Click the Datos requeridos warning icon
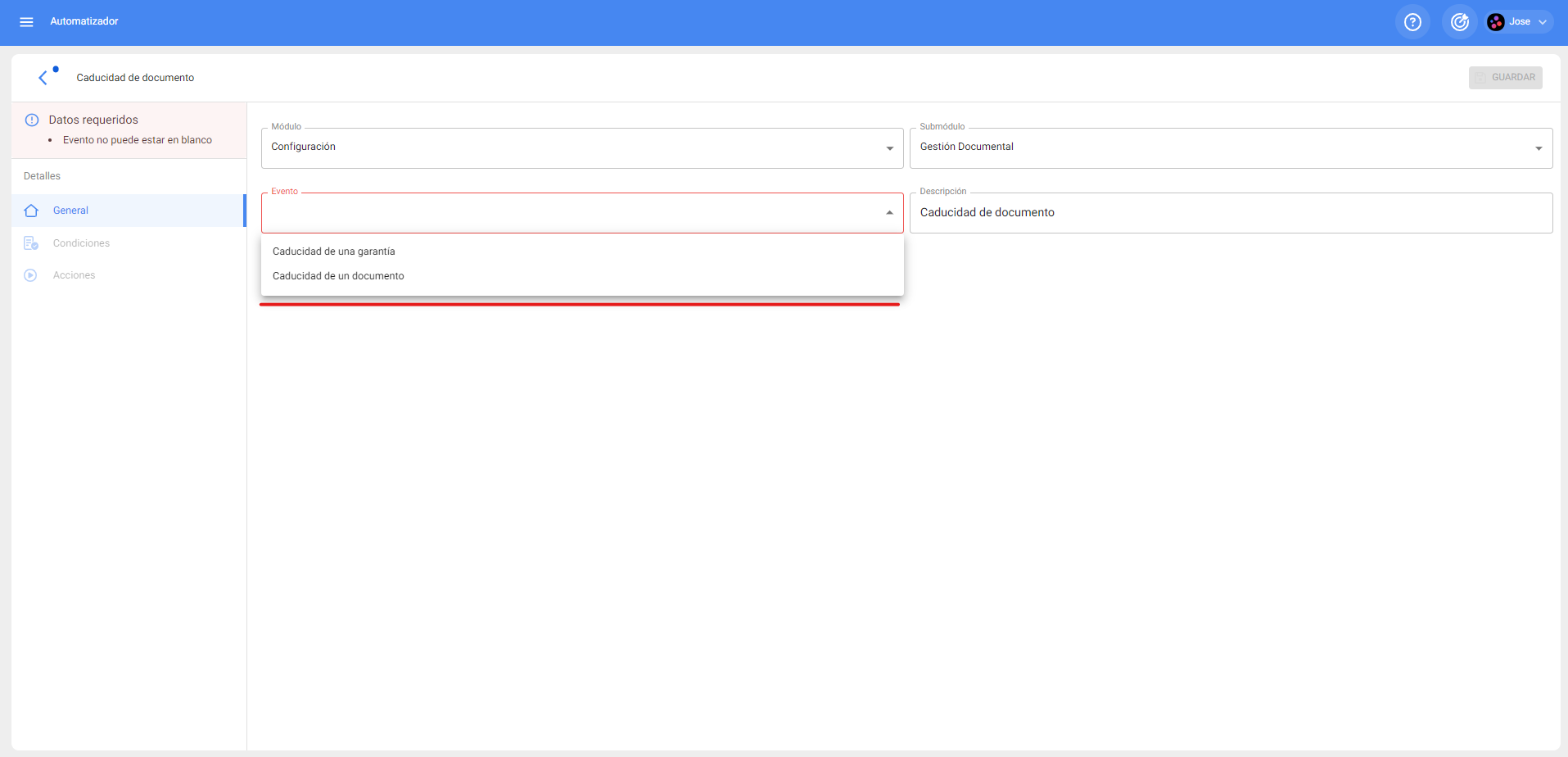This screenshot has width=1568, height=757. (32, 120)
